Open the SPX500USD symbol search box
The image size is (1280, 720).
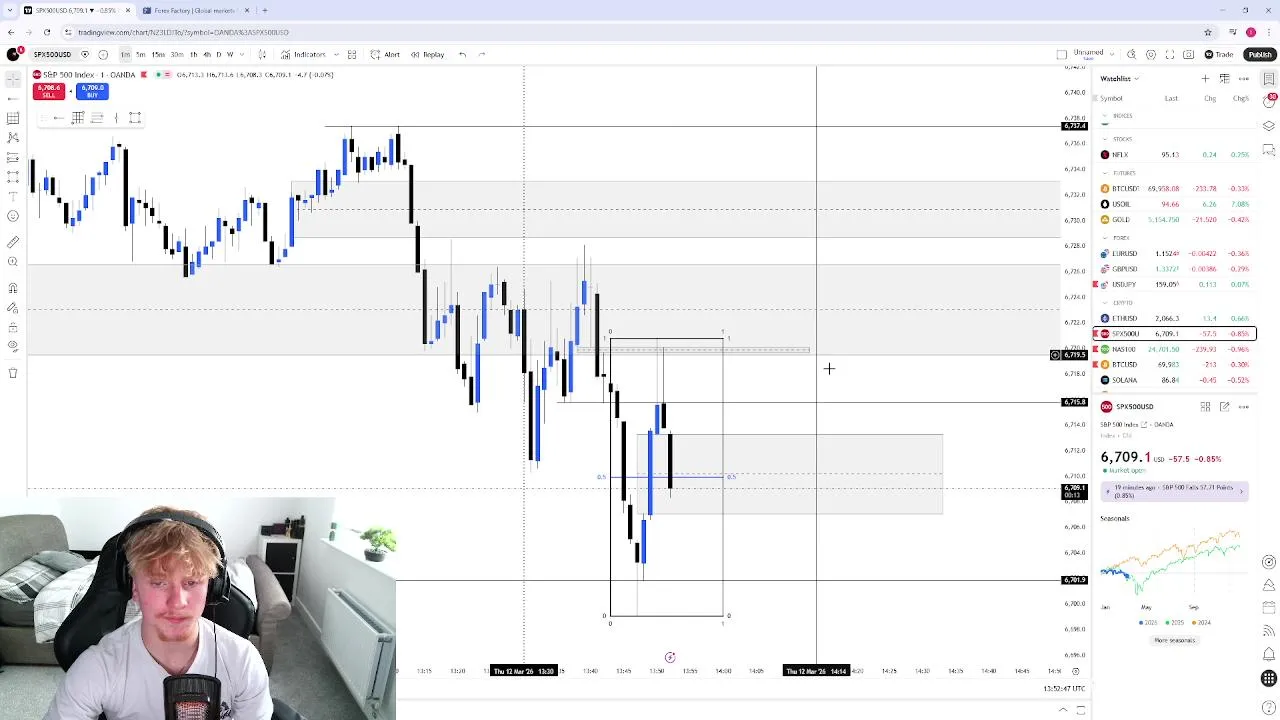point(51,54)
